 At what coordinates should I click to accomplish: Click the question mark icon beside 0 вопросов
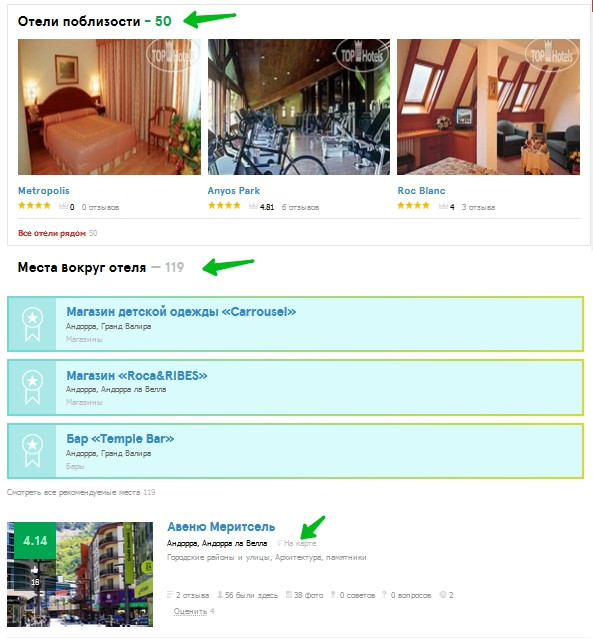(x=384, y=595)
